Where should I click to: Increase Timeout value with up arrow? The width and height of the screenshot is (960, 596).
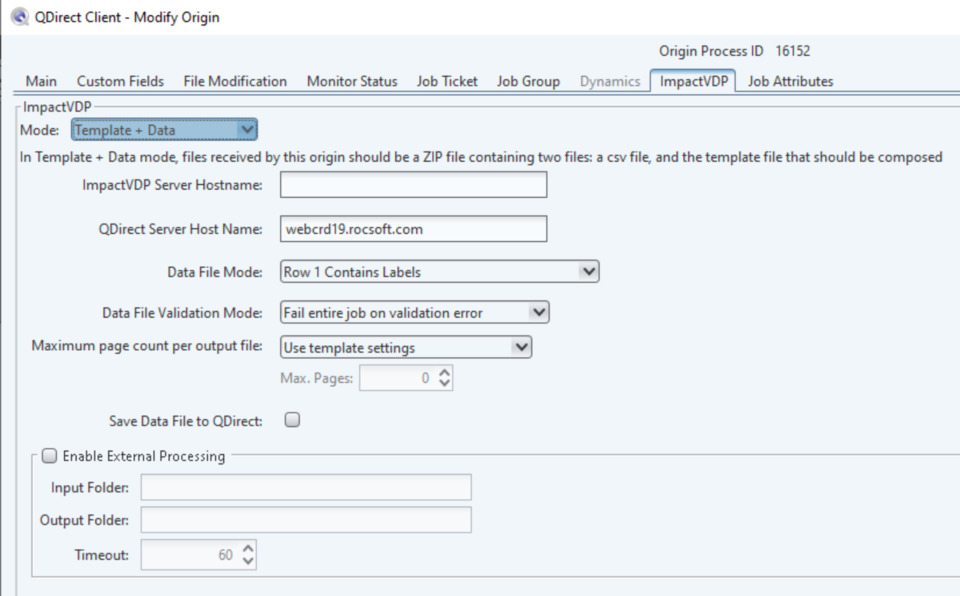coord(248,549)
